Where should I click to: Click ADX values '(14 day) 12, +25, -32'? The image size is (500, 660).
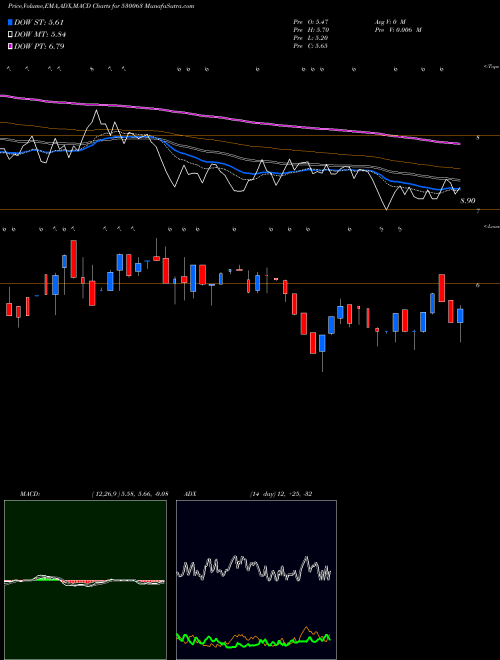[x=281, y=494]
